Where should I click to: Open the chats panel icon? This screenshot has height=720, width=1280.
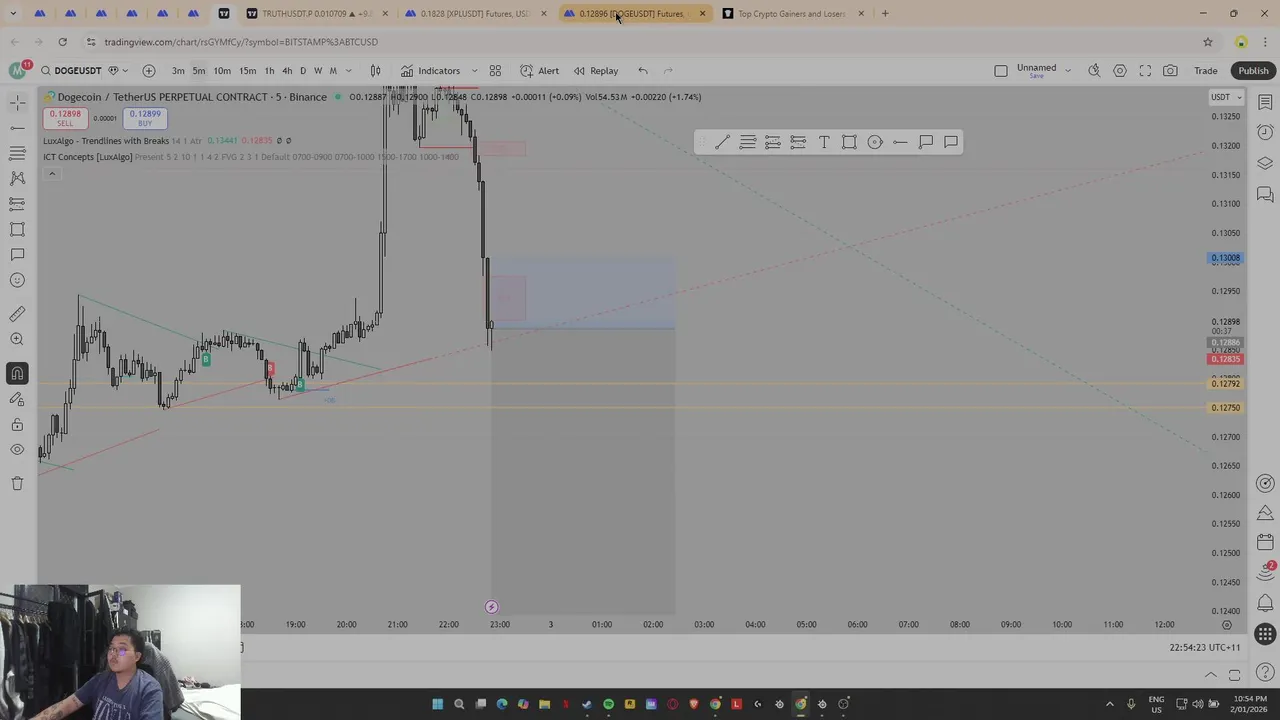pos(1265,194)
